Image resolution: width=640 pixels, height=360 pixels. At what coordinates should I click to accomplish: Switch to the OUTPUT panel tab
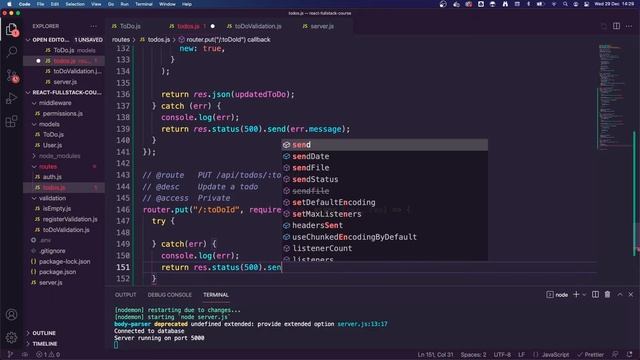click(125, 295)
